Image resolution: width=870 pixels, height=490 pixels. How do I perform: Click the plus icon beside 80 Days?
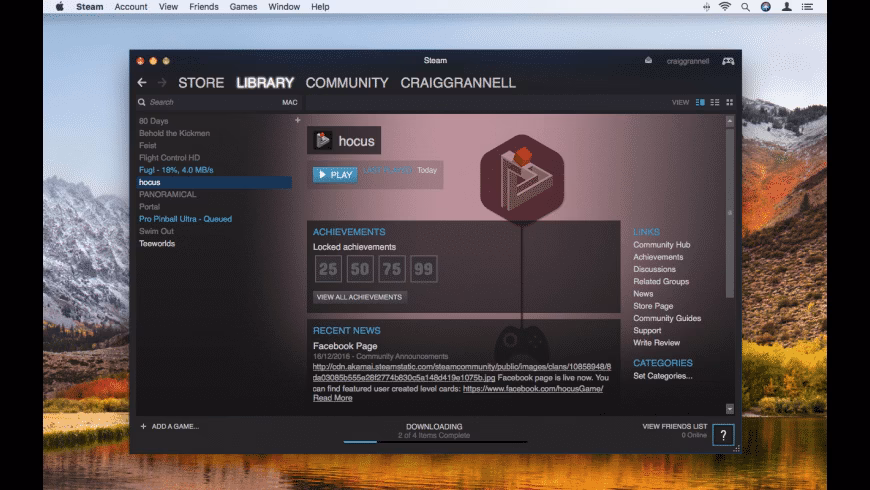(297, 120)
